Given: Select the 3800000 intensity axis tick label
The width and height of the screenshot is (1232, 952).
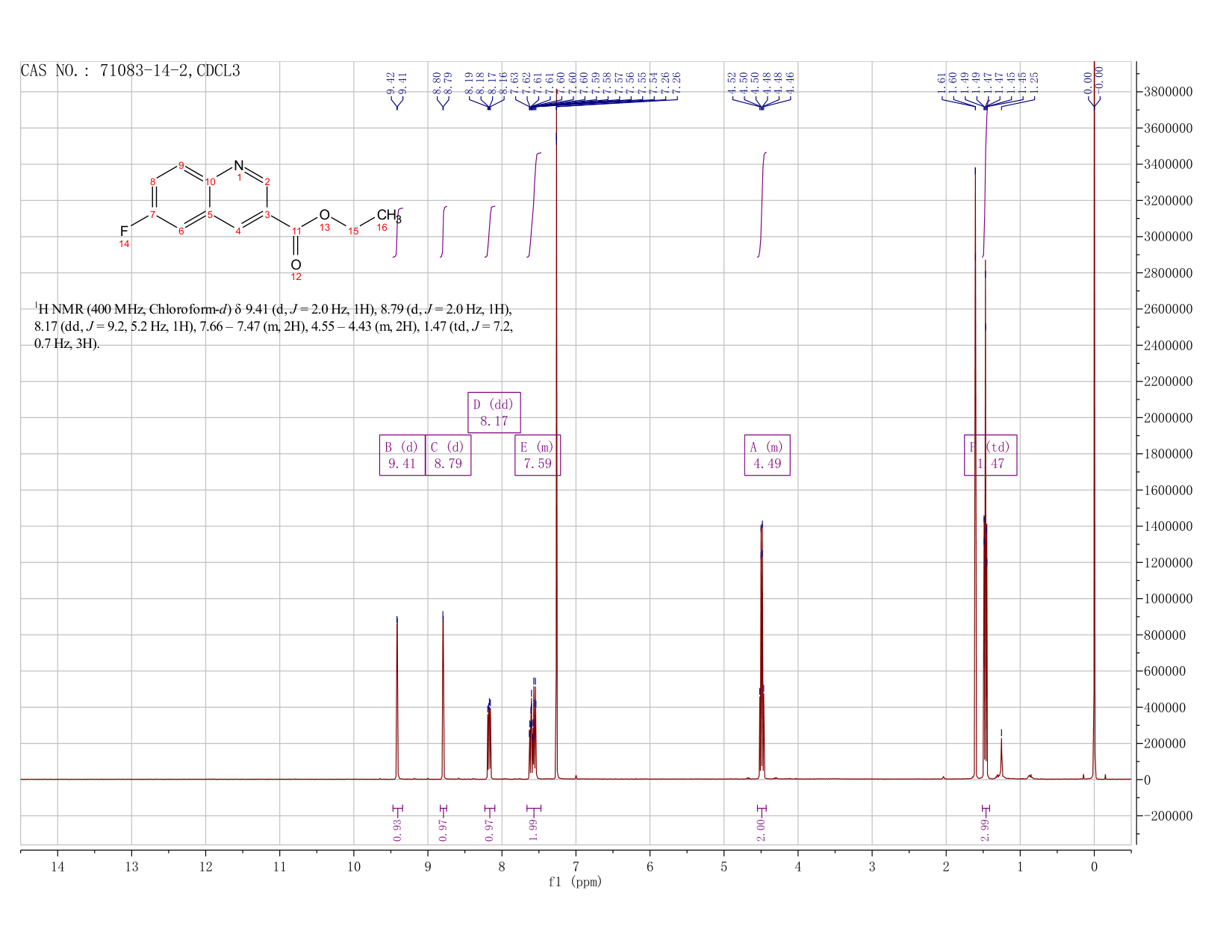Looking at the screenshot, I should point(1168,92).
